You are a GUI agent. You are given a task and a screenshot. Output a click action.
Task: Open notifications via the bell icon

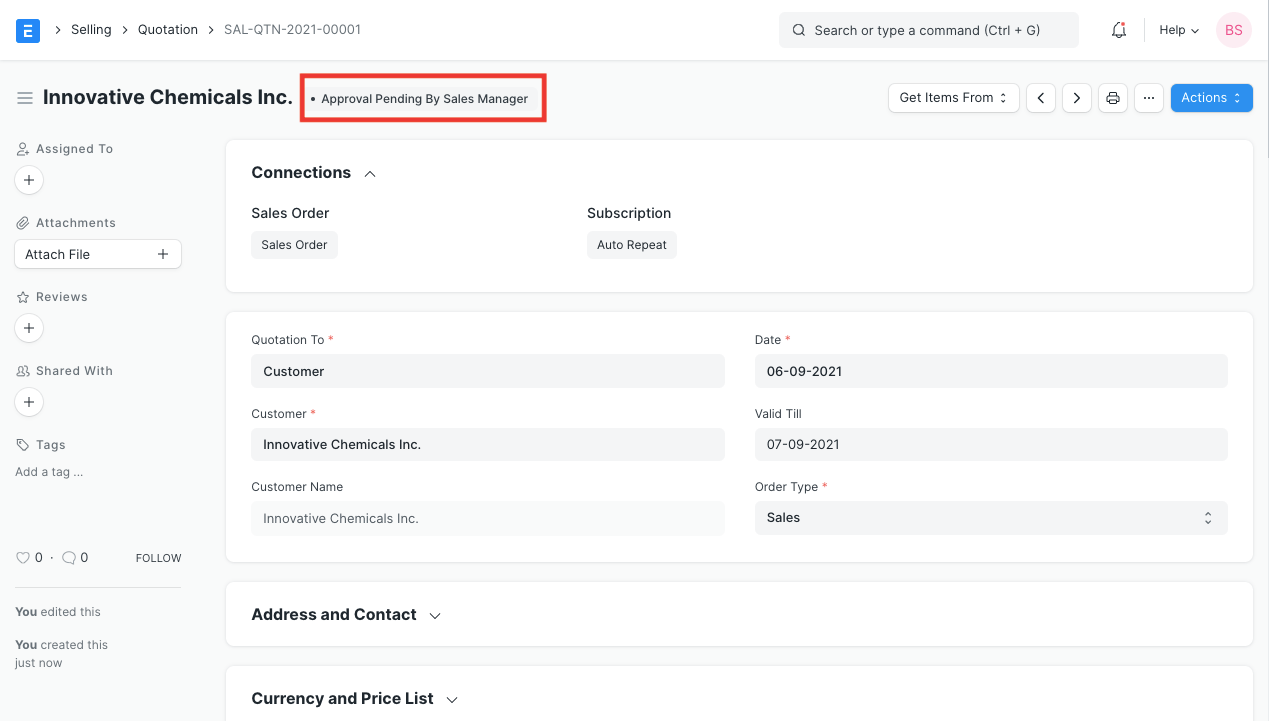[x=1118, y=30]
